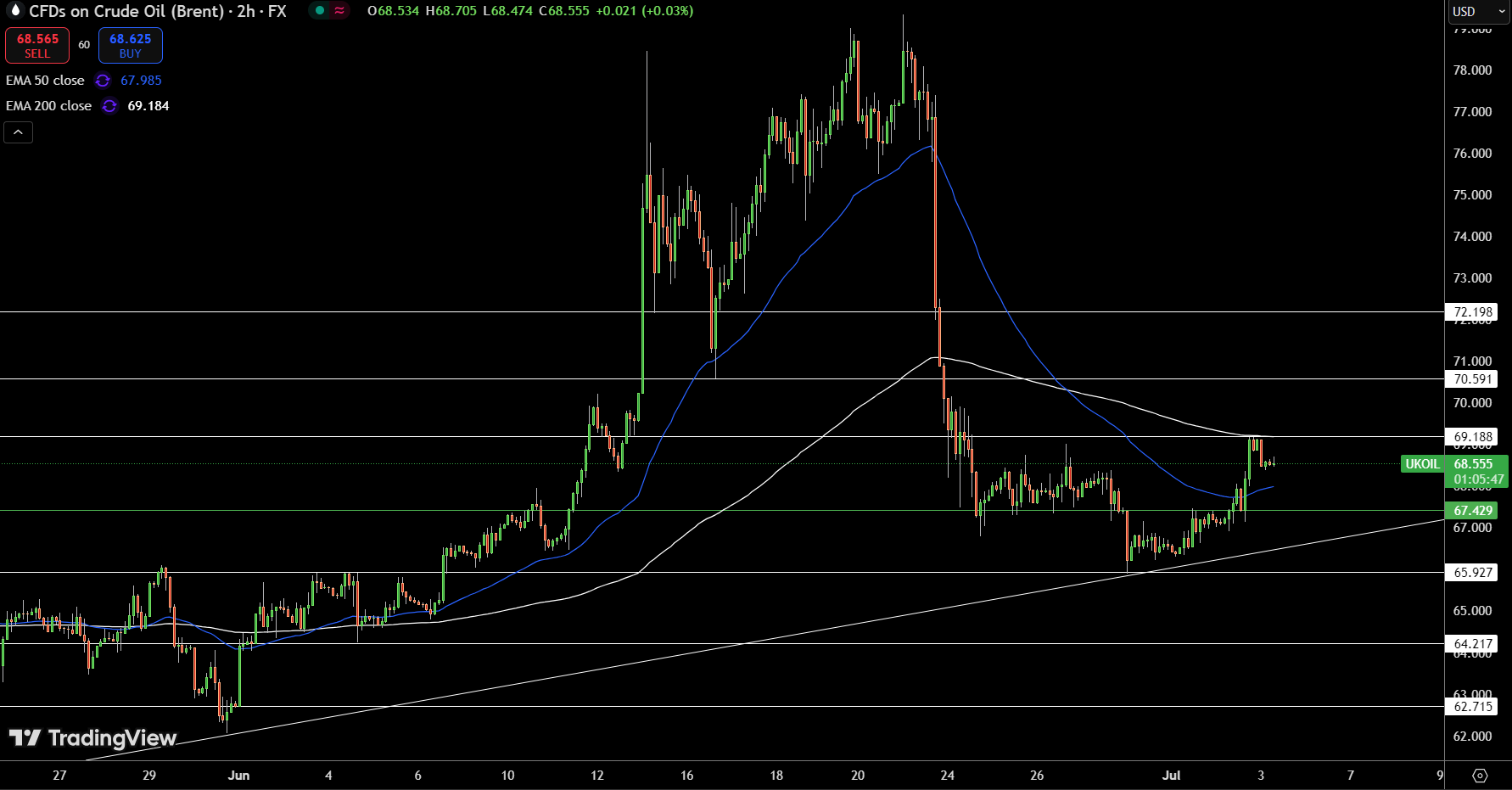Screen dimensions: 1512x790
Task: Select the EMA 50 close indicator label
Action: point(45,81)
